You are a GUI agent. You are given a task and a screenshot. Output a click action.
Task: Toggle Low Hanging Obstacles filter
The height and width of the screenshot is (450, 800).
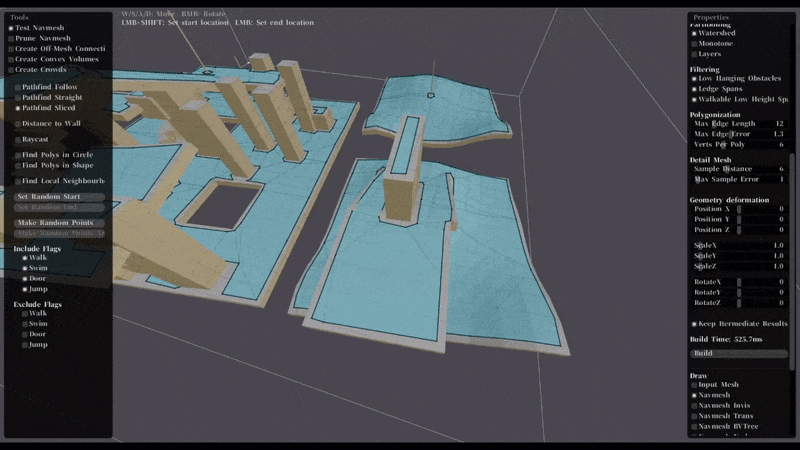[737, 79]
